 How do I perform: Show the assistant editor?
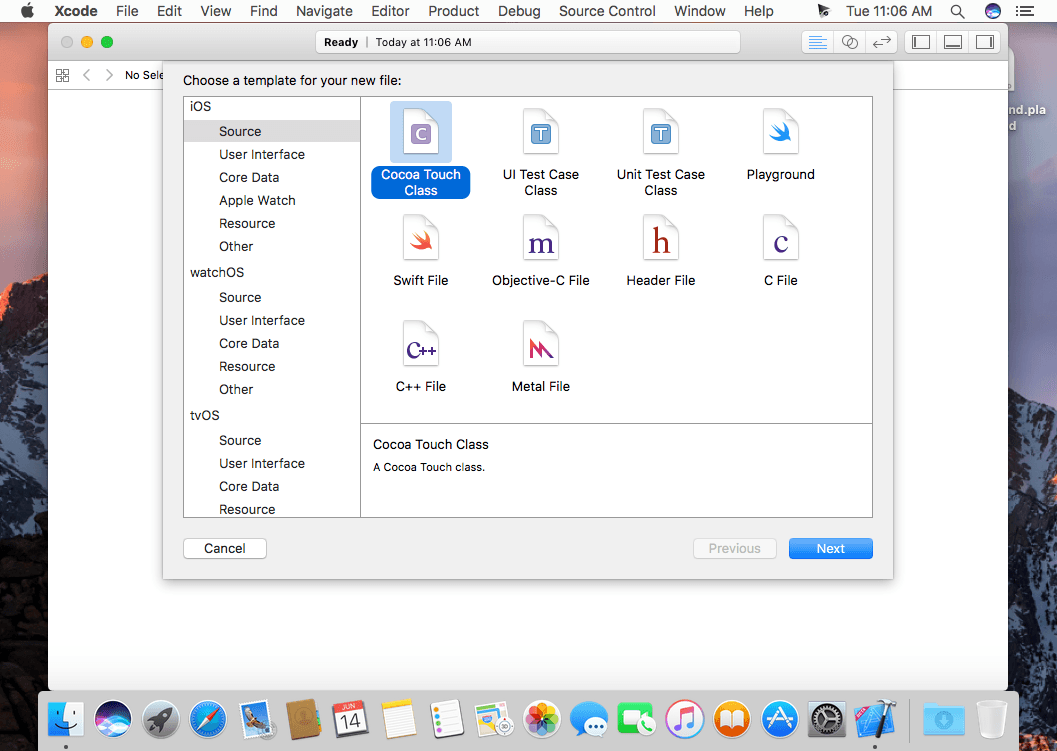(x=849, y=42)
